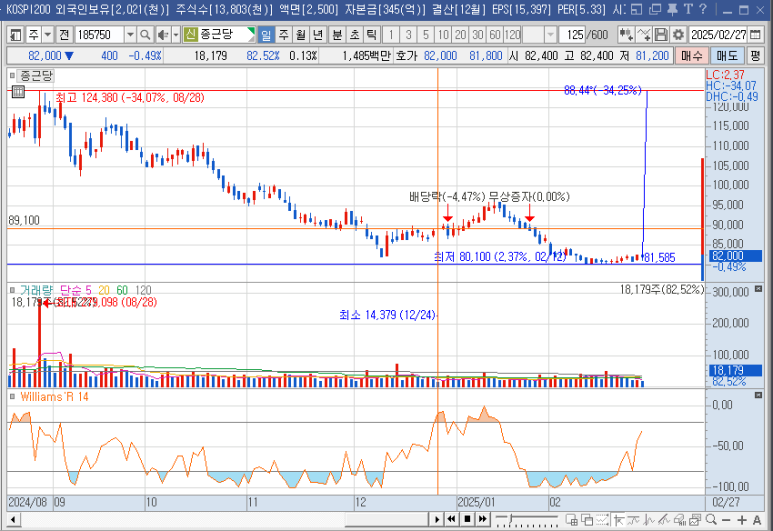773x531 pixels.
Task: Click the crosshair cursor arrow tool icon
Action: click(x=618, y=519)
